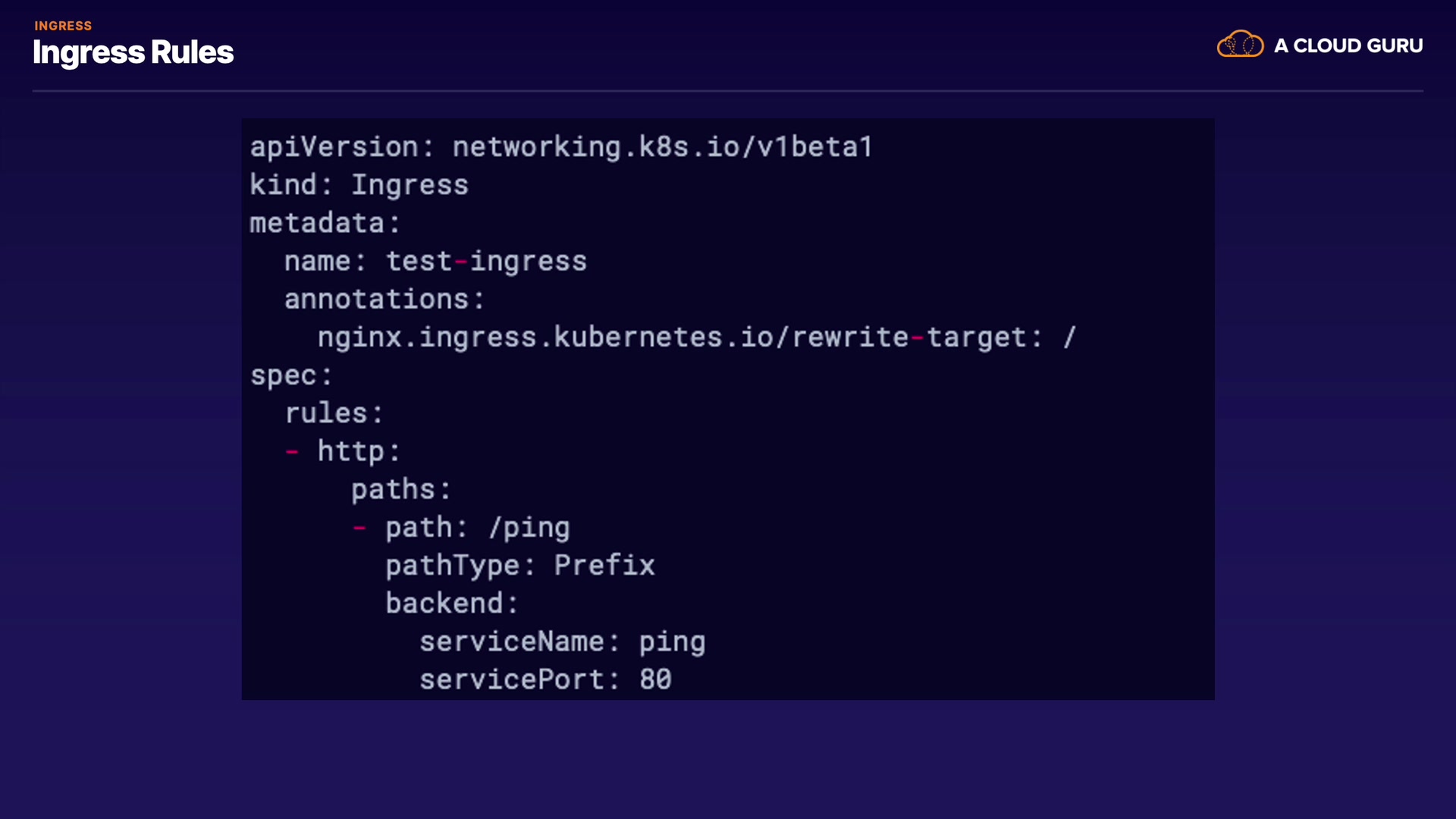Image resolution: width=1456 pixels, height=819 pixels.
Task: Click the "pathType: Prefix" line
Action: (519, 566)
